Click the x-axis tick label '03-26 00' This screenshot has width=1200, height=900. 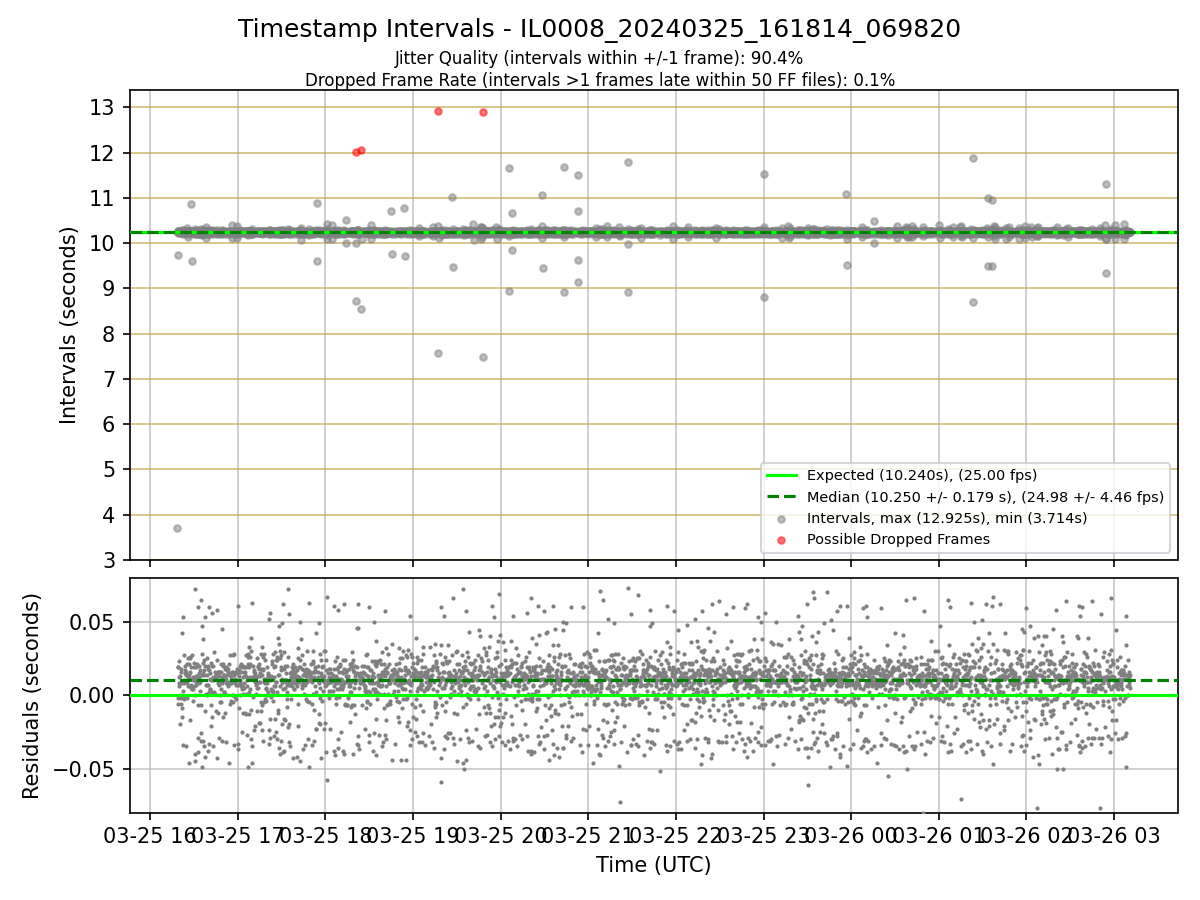[851, 836]
